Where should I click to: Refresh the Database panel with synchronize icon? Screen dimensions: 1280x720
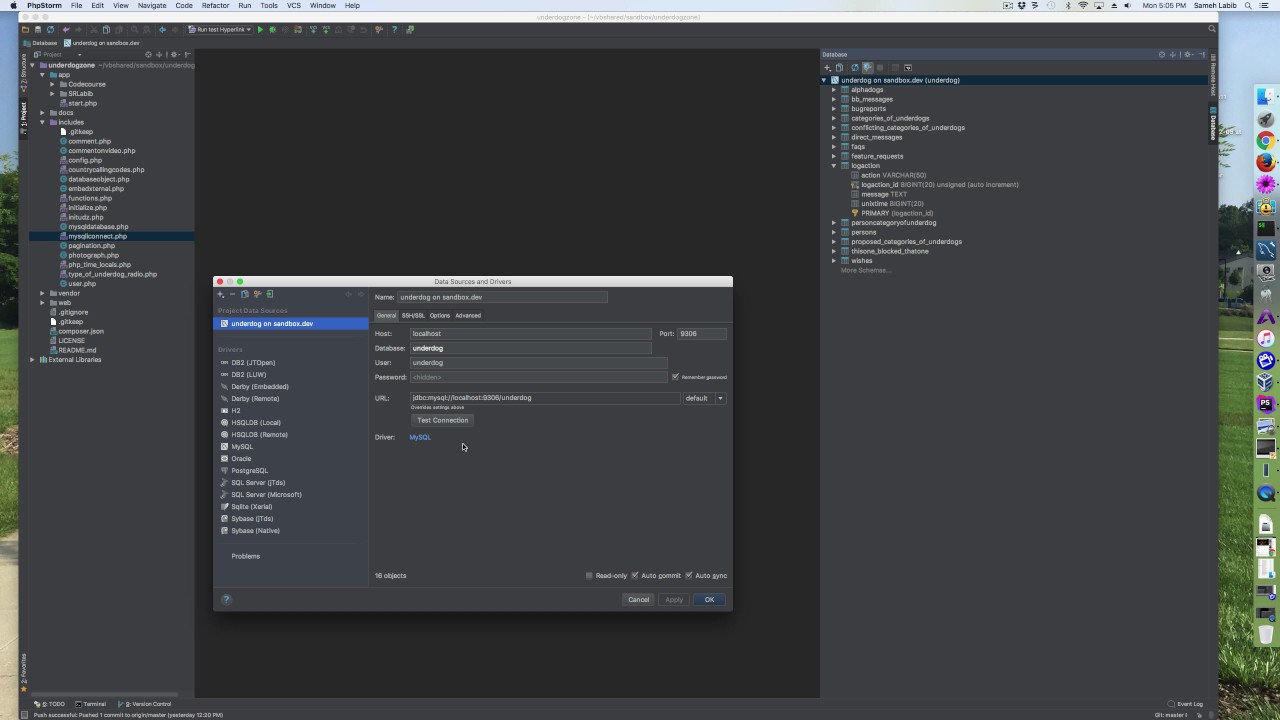[855, 68]
